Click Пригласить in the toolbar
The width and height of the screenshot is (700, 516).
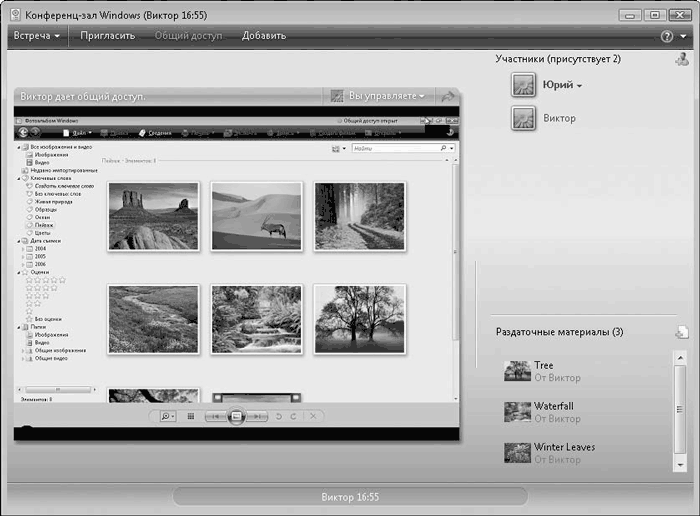pos(108,36)
